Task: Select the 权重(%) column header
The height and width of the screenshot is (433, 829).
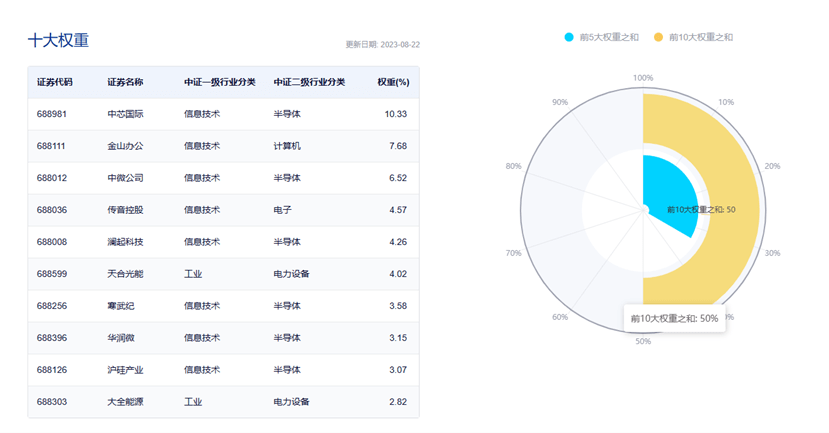Action: point(393,82)
